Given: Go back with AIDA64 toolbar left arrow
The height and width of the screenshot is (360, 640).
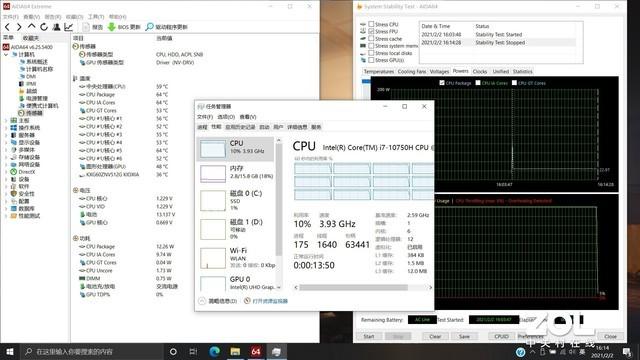Looking at the screenshot, I should point(7,27).
